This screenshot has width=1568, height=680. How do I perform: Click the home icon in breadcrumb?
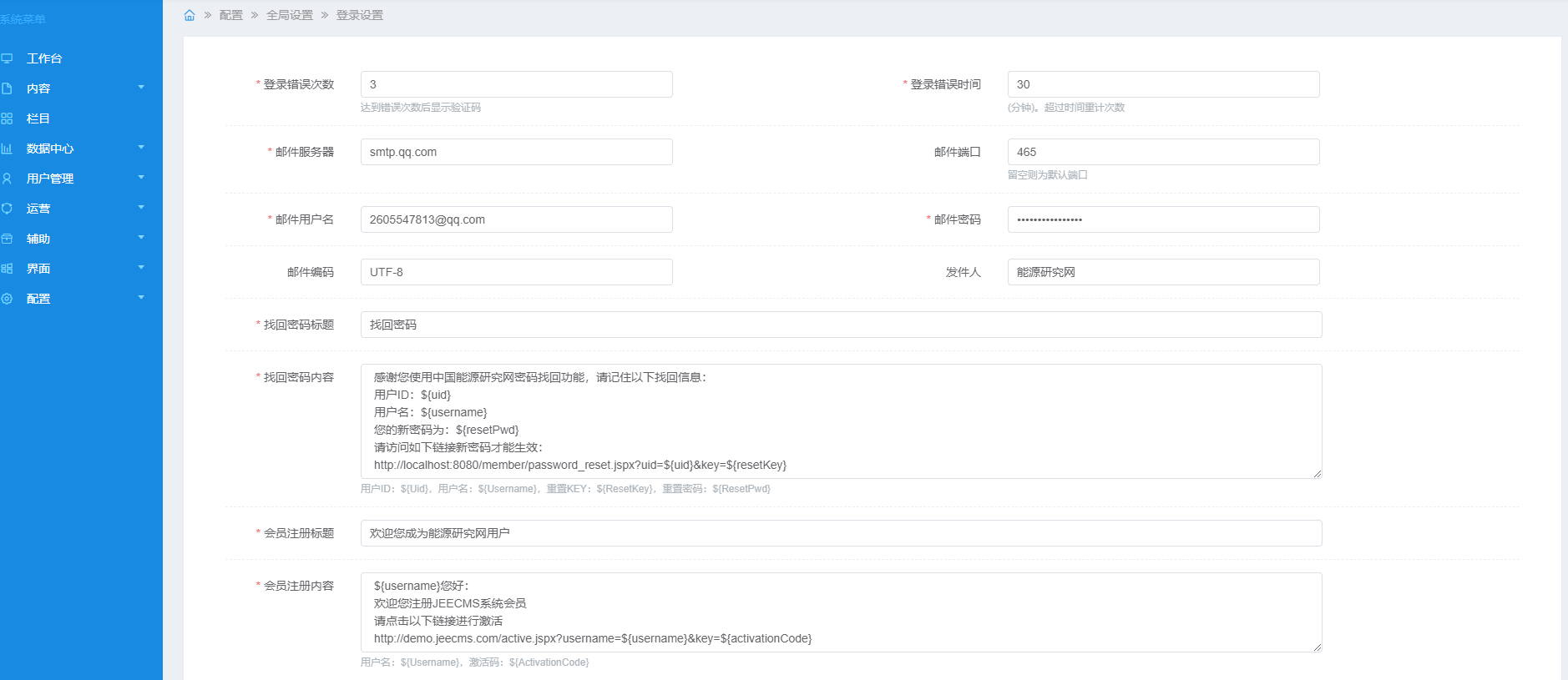click(x=190, y=15)
